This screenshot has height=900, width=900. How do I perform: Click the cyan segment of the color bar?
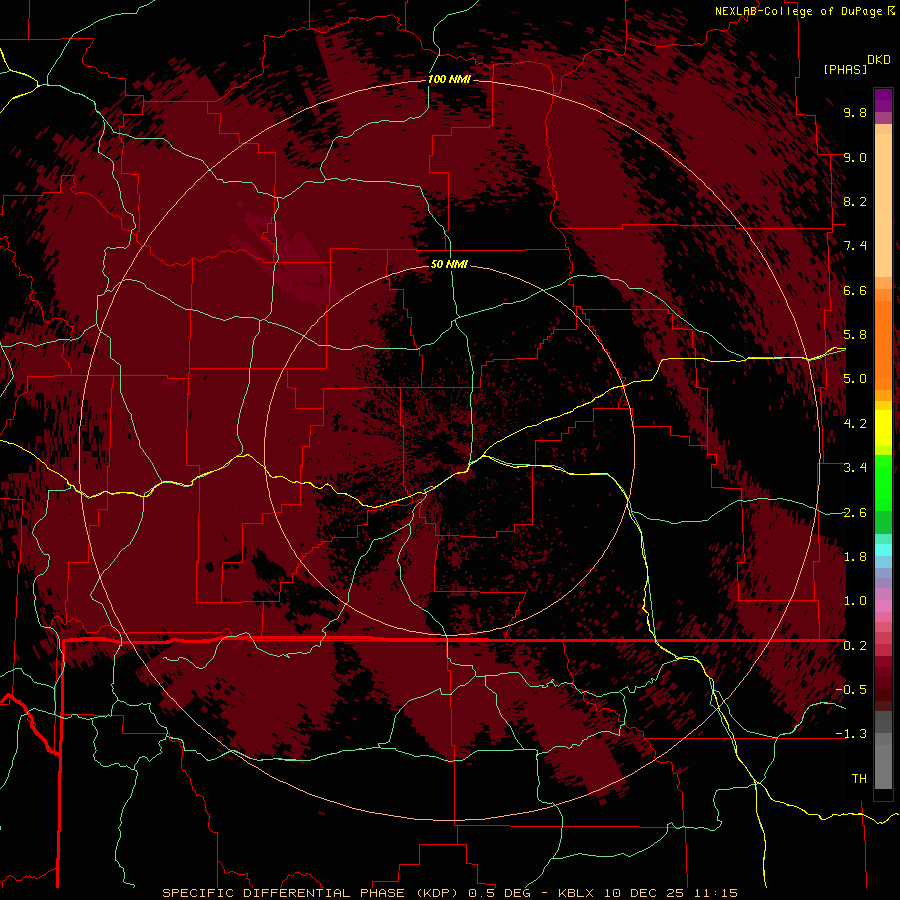coord(883,550)
